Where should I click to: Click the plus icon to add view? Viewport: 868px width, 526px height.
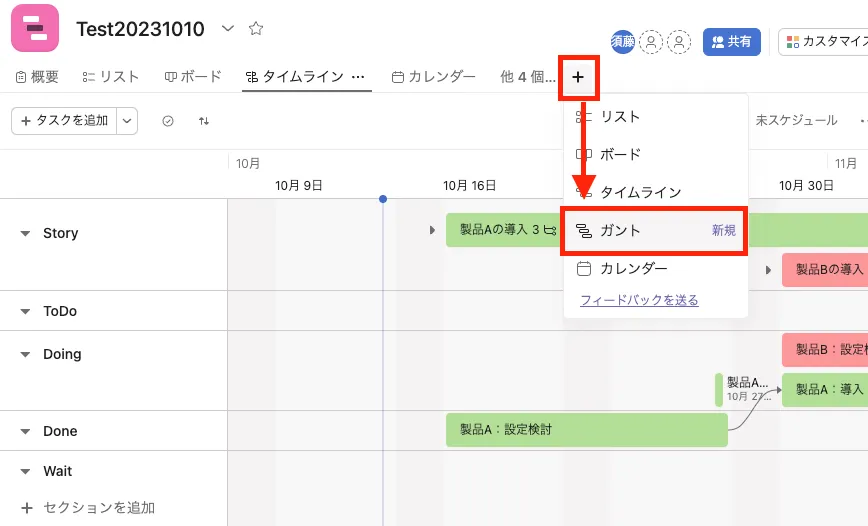point(578,77)
